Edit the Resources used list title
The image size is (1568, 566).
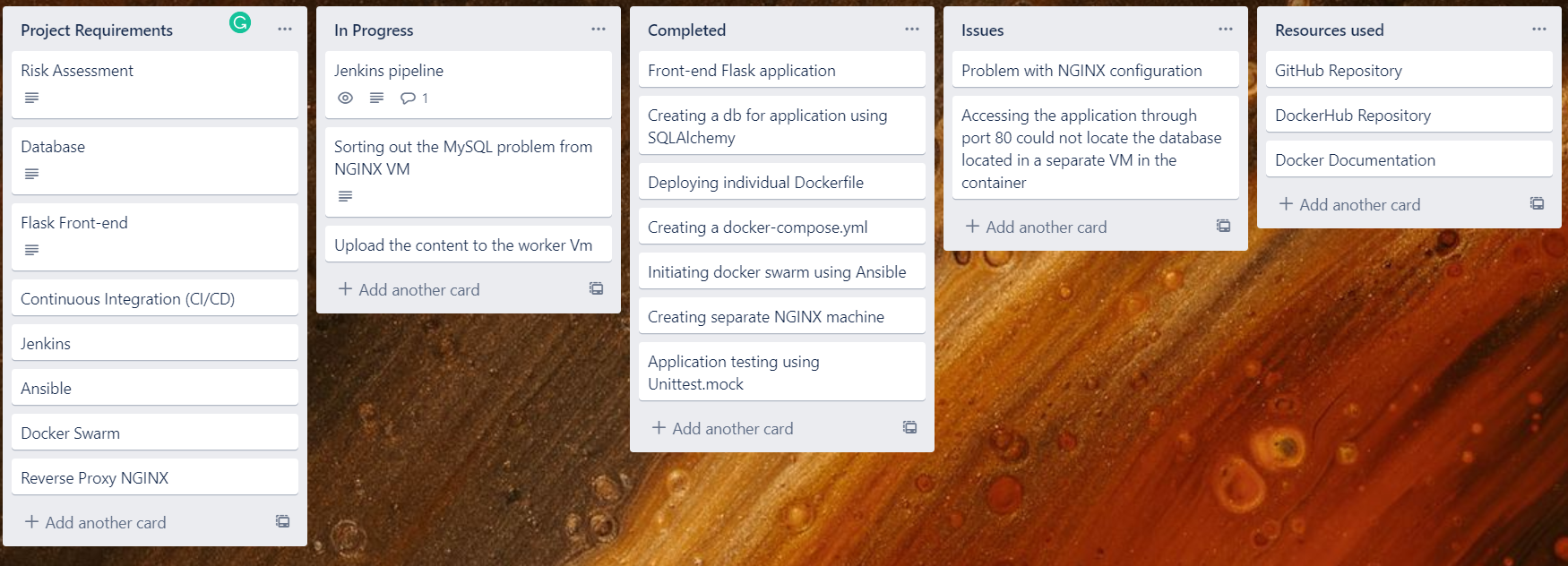point(1329,30)
